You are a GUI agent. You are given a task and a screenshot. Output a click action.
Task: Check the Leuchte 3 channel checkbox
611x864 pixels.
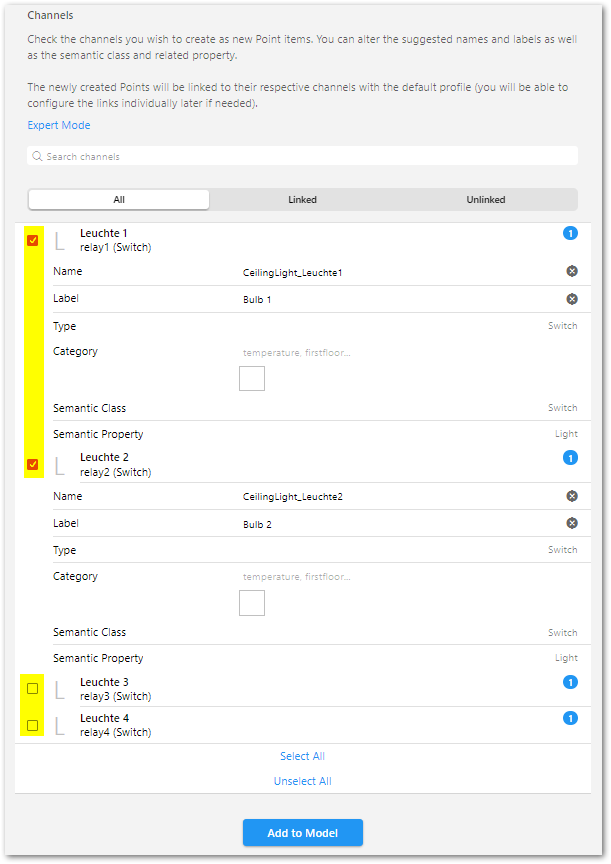point(33,689)
